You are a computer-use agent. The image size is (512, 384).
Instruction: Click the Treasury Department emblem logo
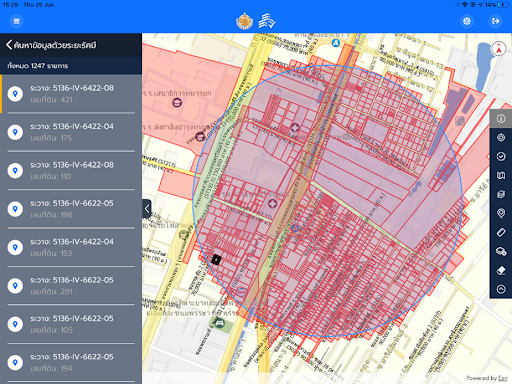pos(244,21)
